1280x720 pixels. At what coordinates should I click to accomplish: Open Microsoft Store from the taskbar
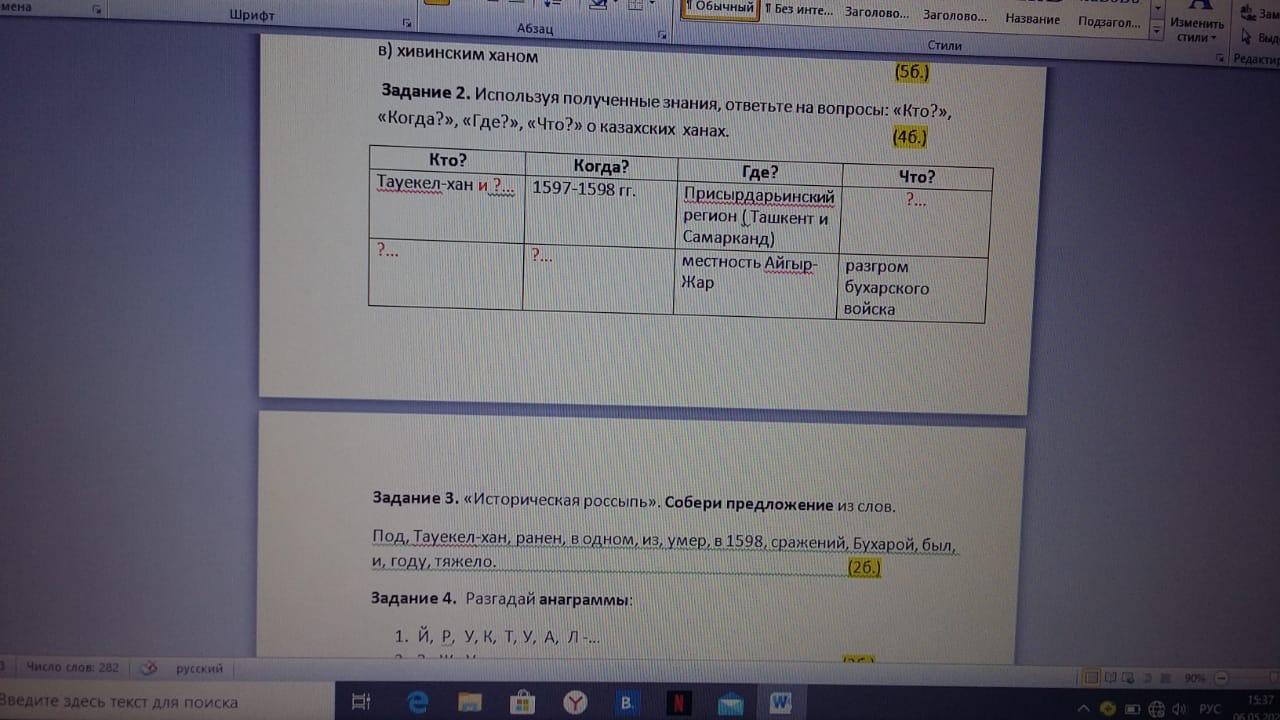(521, 702)
